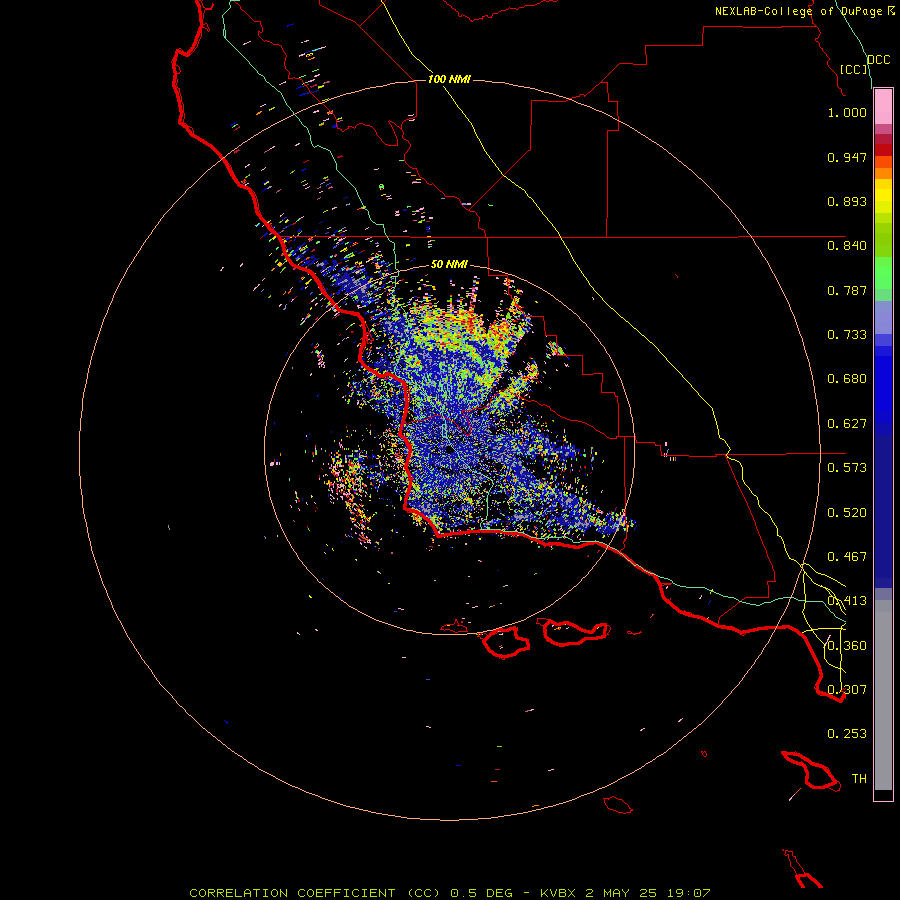The width and height of the screenshot is (900, 900).
Task: Click the DCC label above legend
Action: click(879, 60)
